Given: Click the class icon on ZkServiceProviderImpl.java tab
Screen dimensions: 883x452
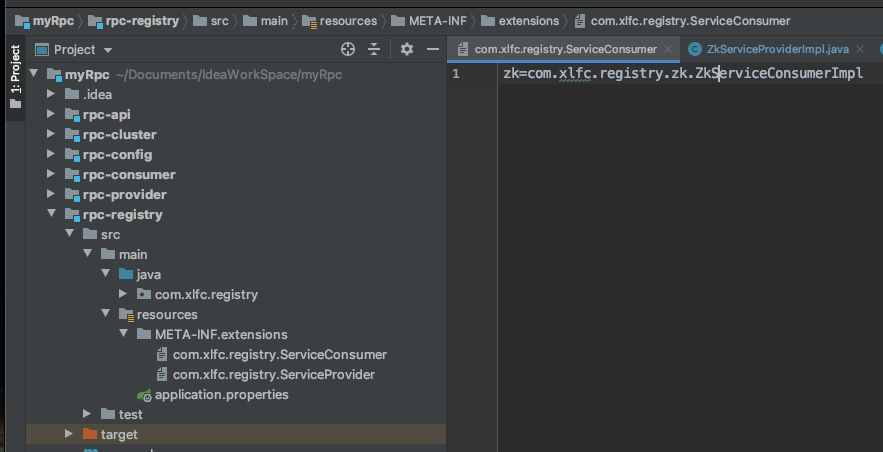Looking at the screenshot, I should click(695, 50).
